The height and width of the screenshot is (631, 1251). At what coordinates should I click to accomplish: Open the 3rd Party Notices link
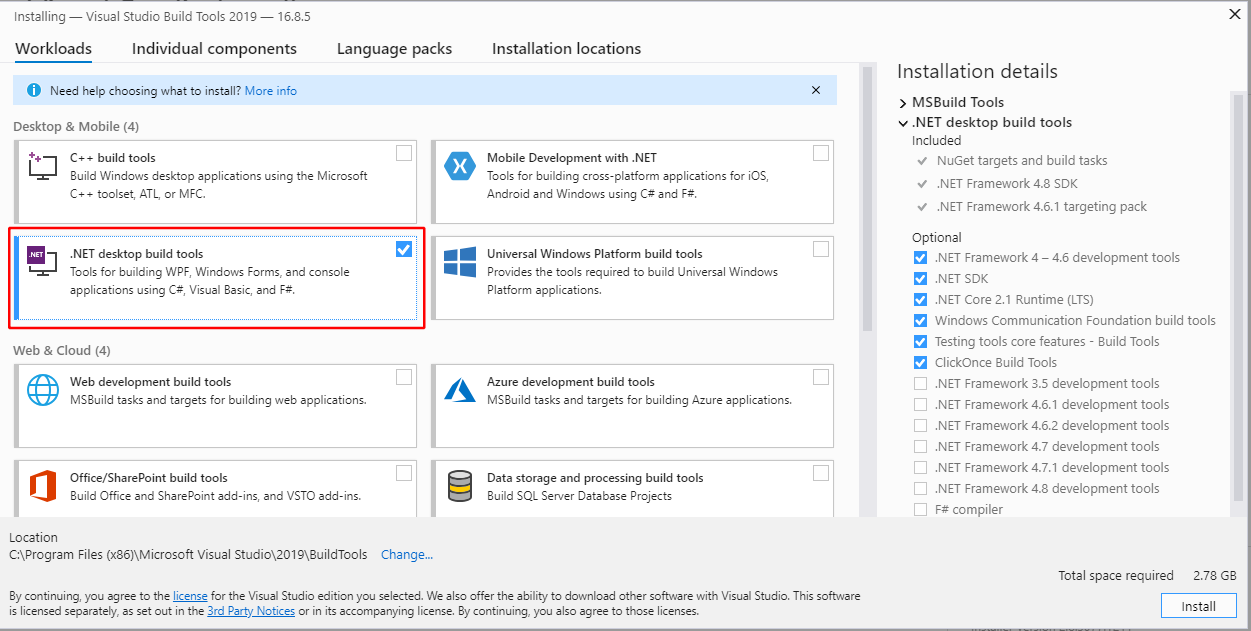click(x=250, y=611)
